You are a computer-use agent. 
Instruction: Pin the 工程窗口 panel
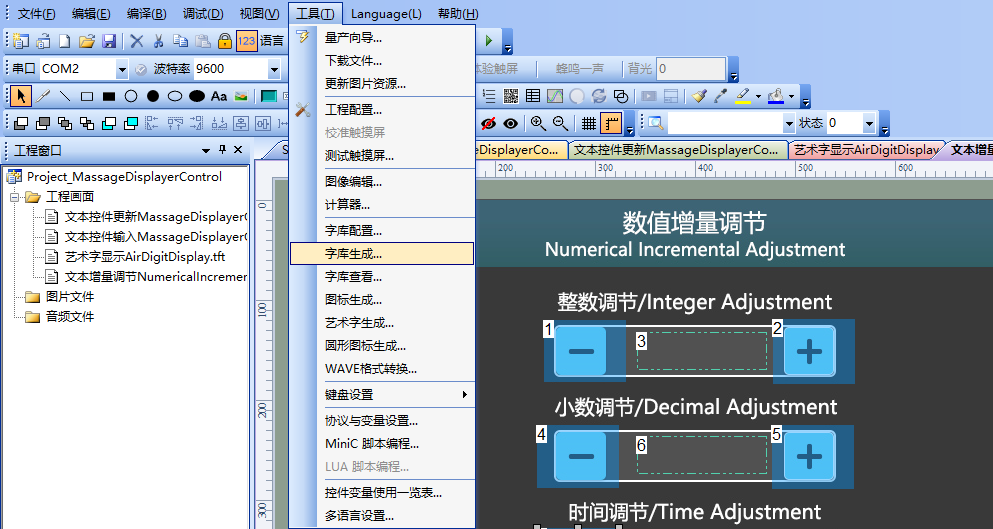[222, 150]
